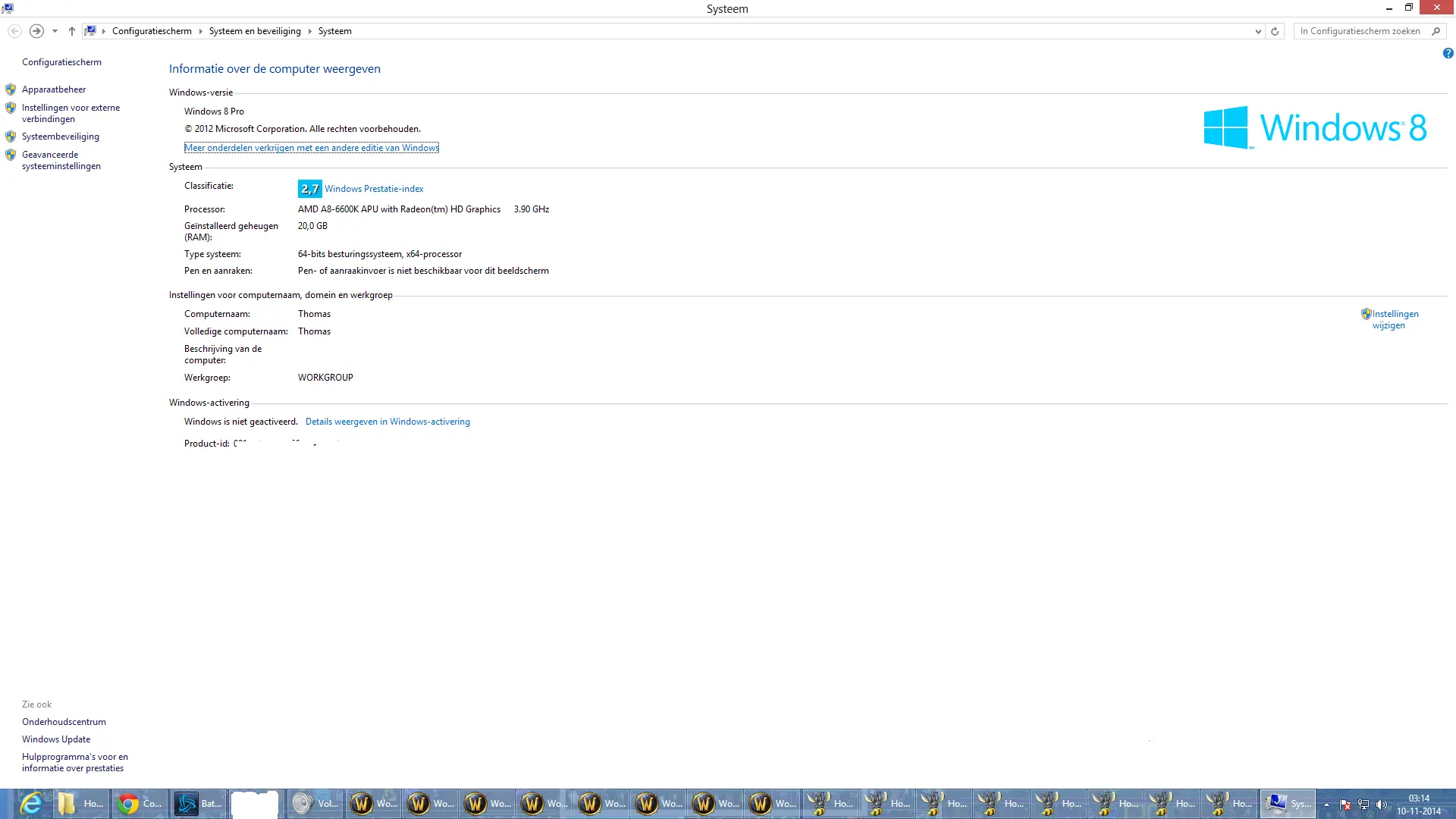The height and width of the screenshot is (819, 1456).
Task: Expand the chevron before Configuratiescherm in breadcrumb
Action: pos(104,31)
